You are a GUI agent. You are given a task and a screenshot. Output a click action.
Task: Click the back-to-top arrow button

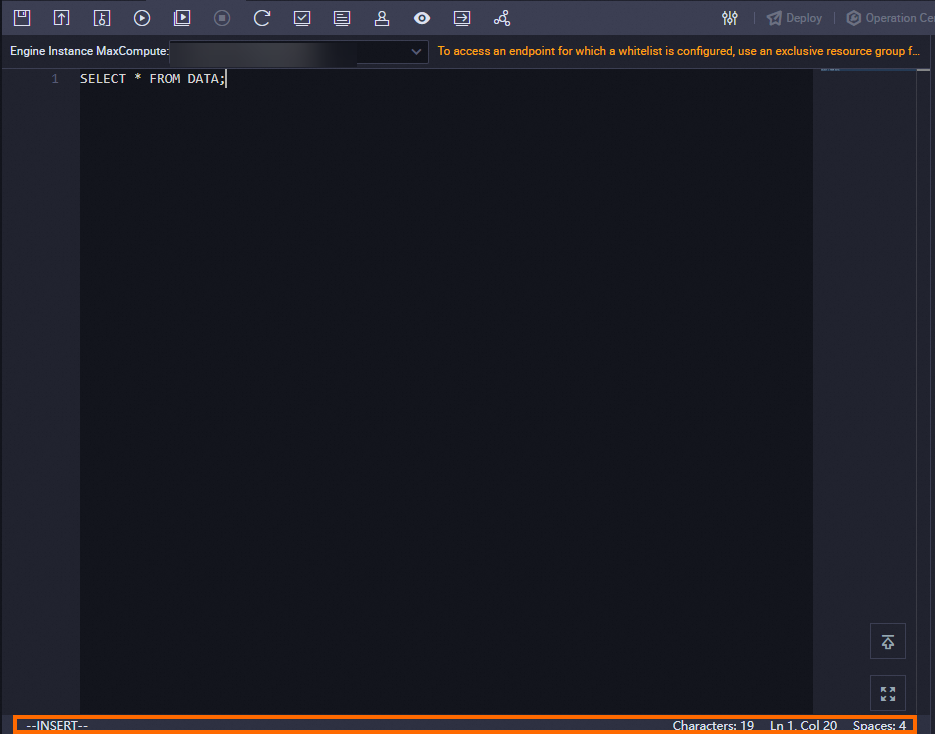[x=888, y=641]
